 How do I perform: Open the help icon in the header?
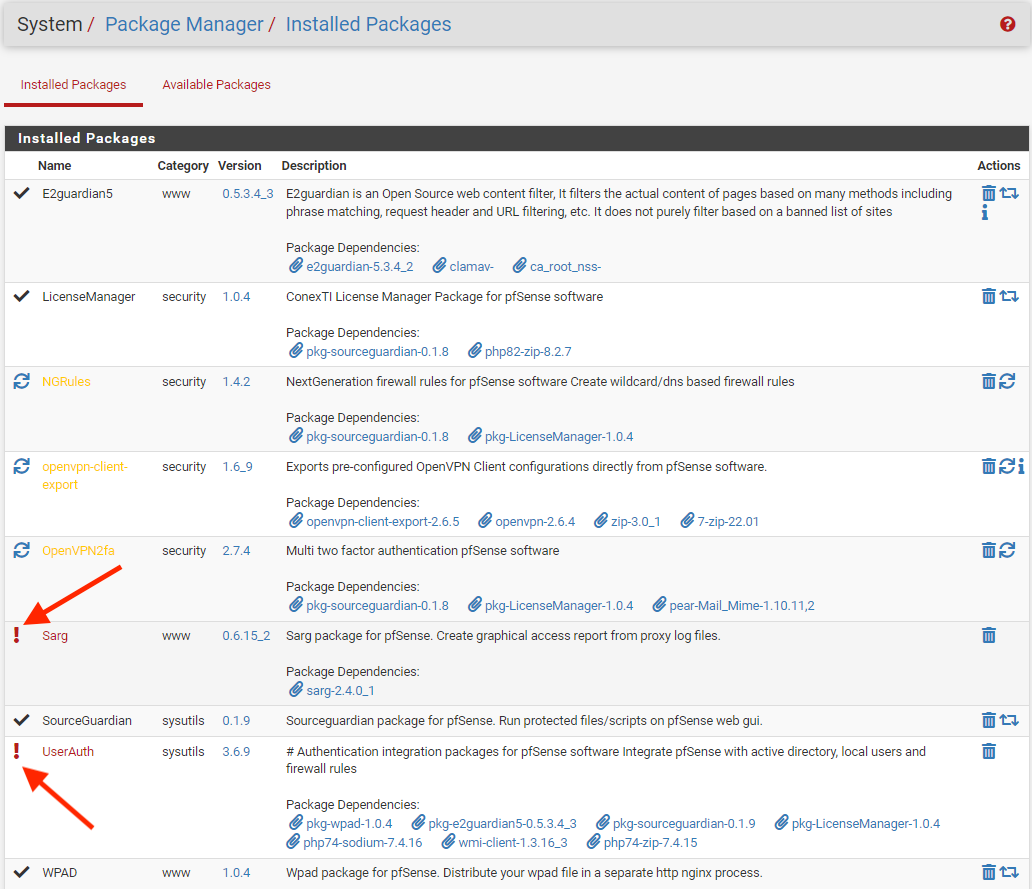[1007, 24]
